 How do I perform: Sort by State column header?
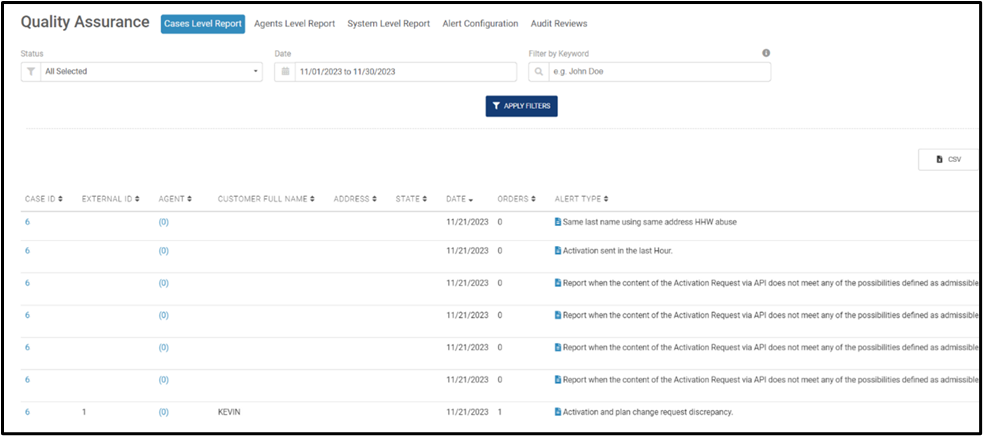point(411,199)
